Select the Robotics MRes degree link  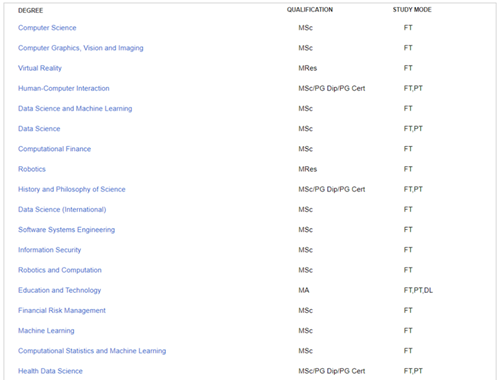click(32, 169)
